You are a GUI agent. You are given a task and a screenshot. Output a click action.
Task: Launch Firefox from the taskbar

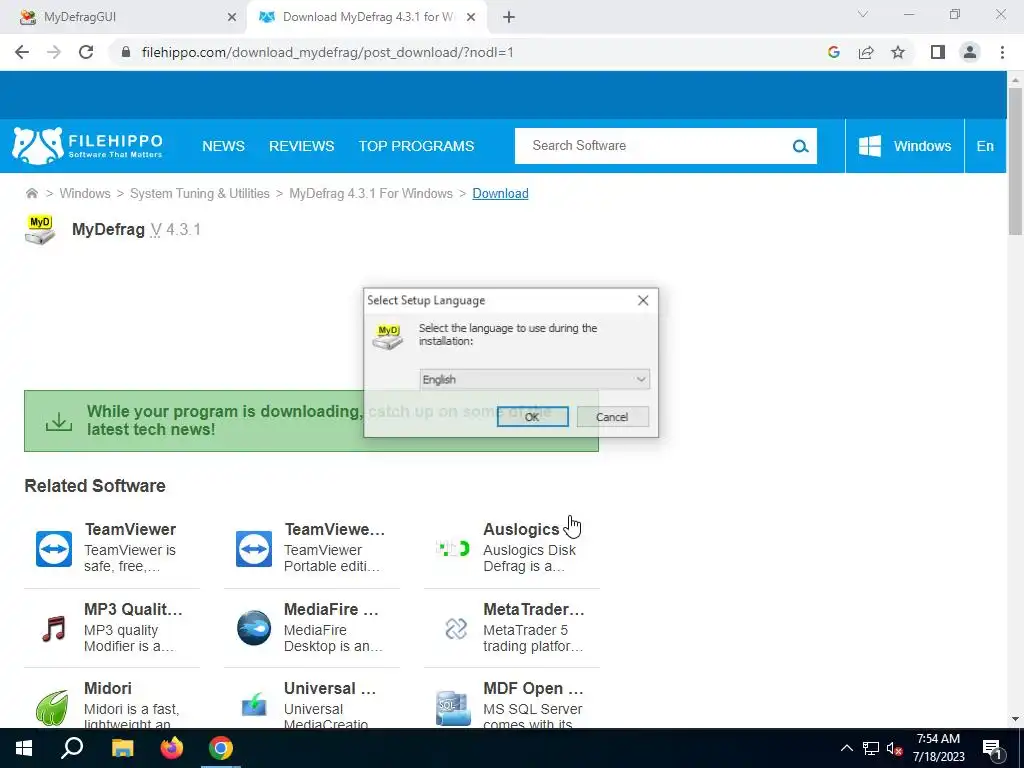[x=172, y=748]
